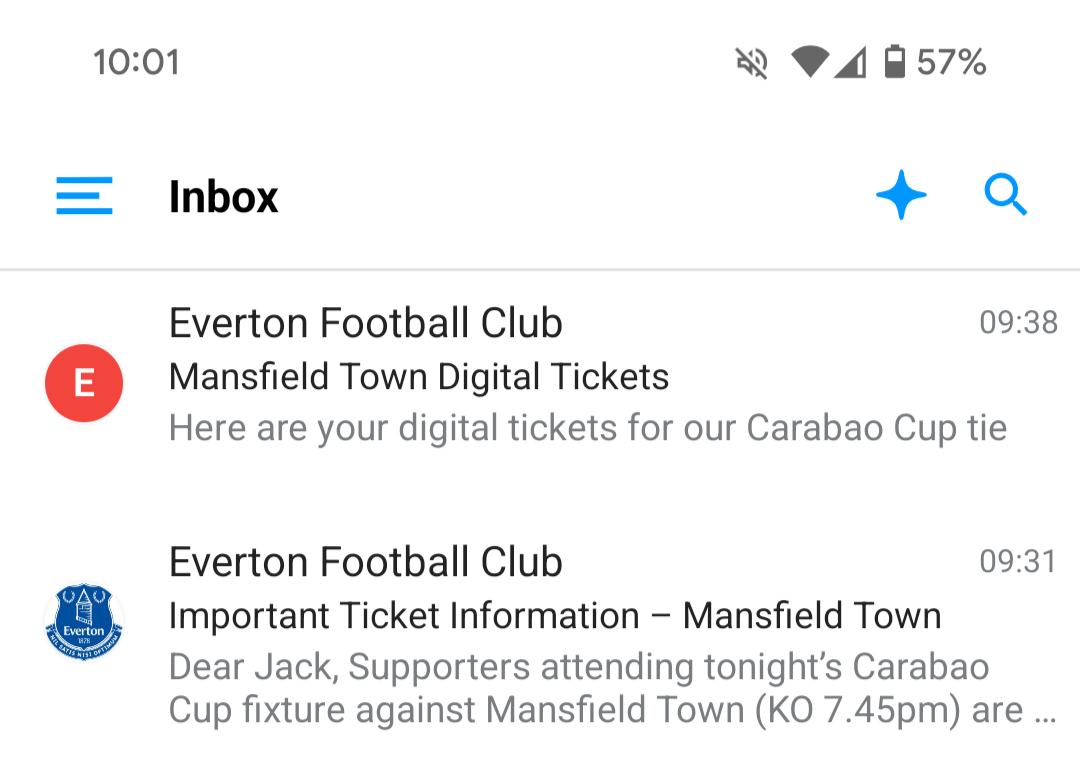
Task: Tap the cellular signal icon
Action: (x=850, y=63)
